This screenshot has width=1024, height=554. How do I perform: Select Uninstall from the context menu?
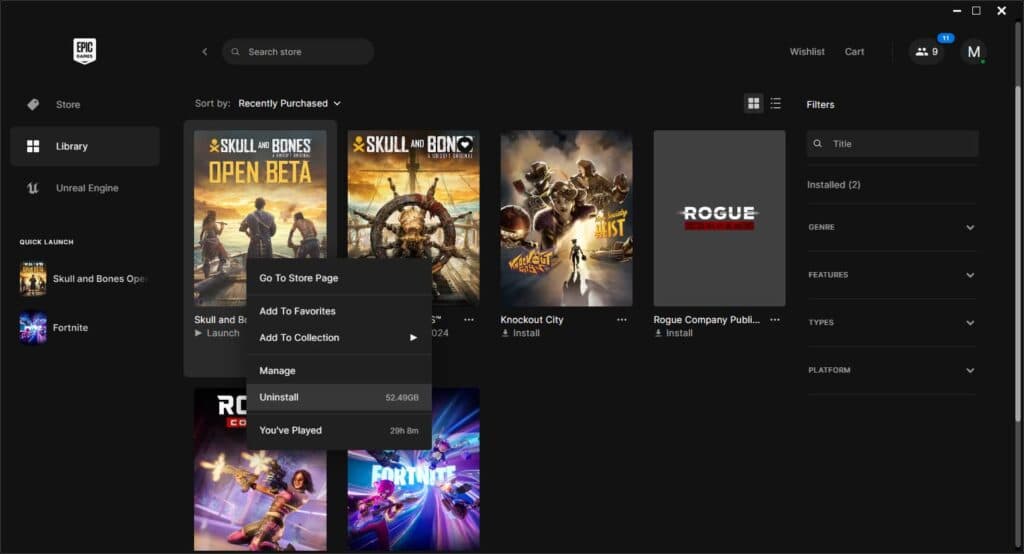tap(279, 397)
